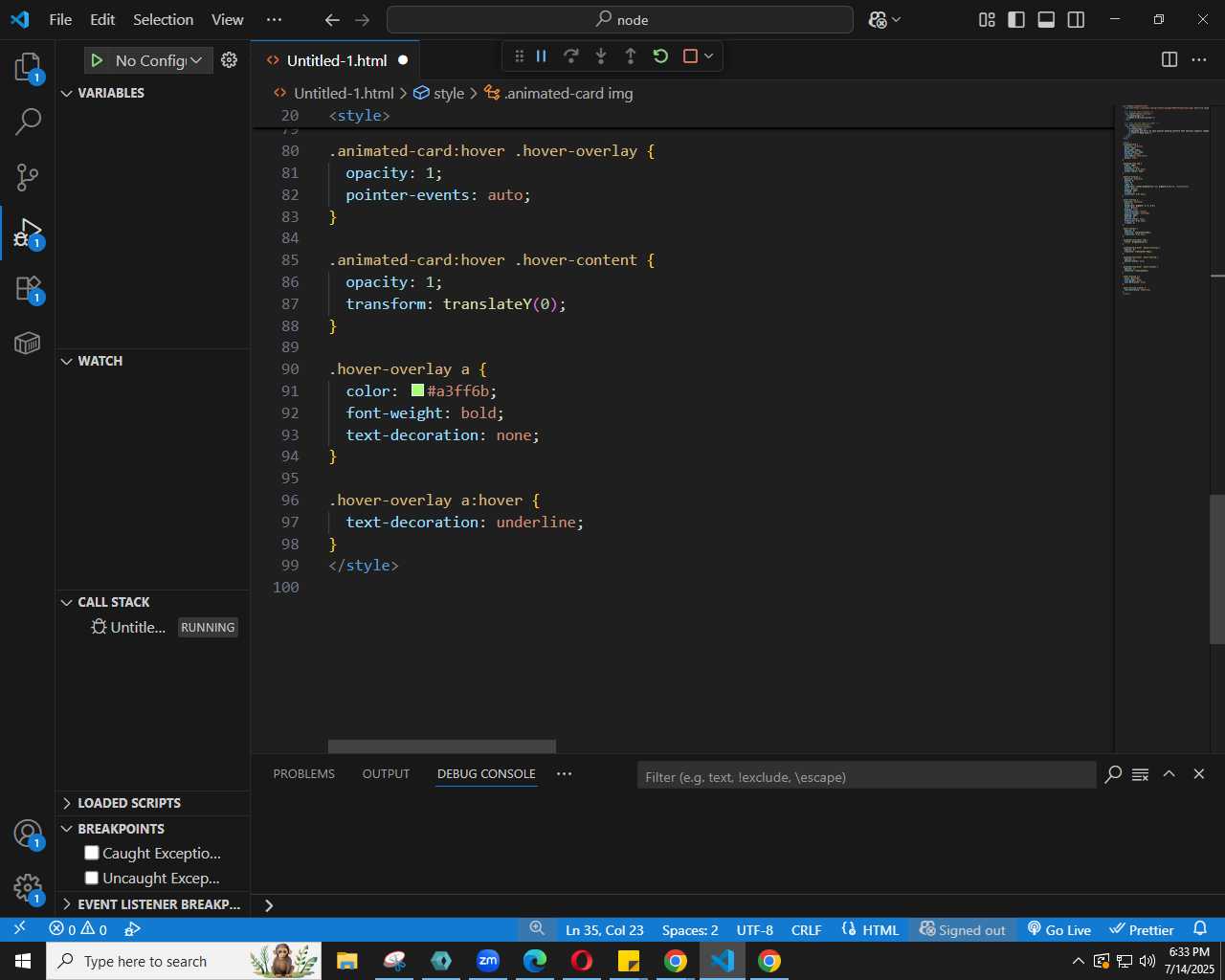Open the Windows Start menu

pyautogui.click(x=23, y=961)
